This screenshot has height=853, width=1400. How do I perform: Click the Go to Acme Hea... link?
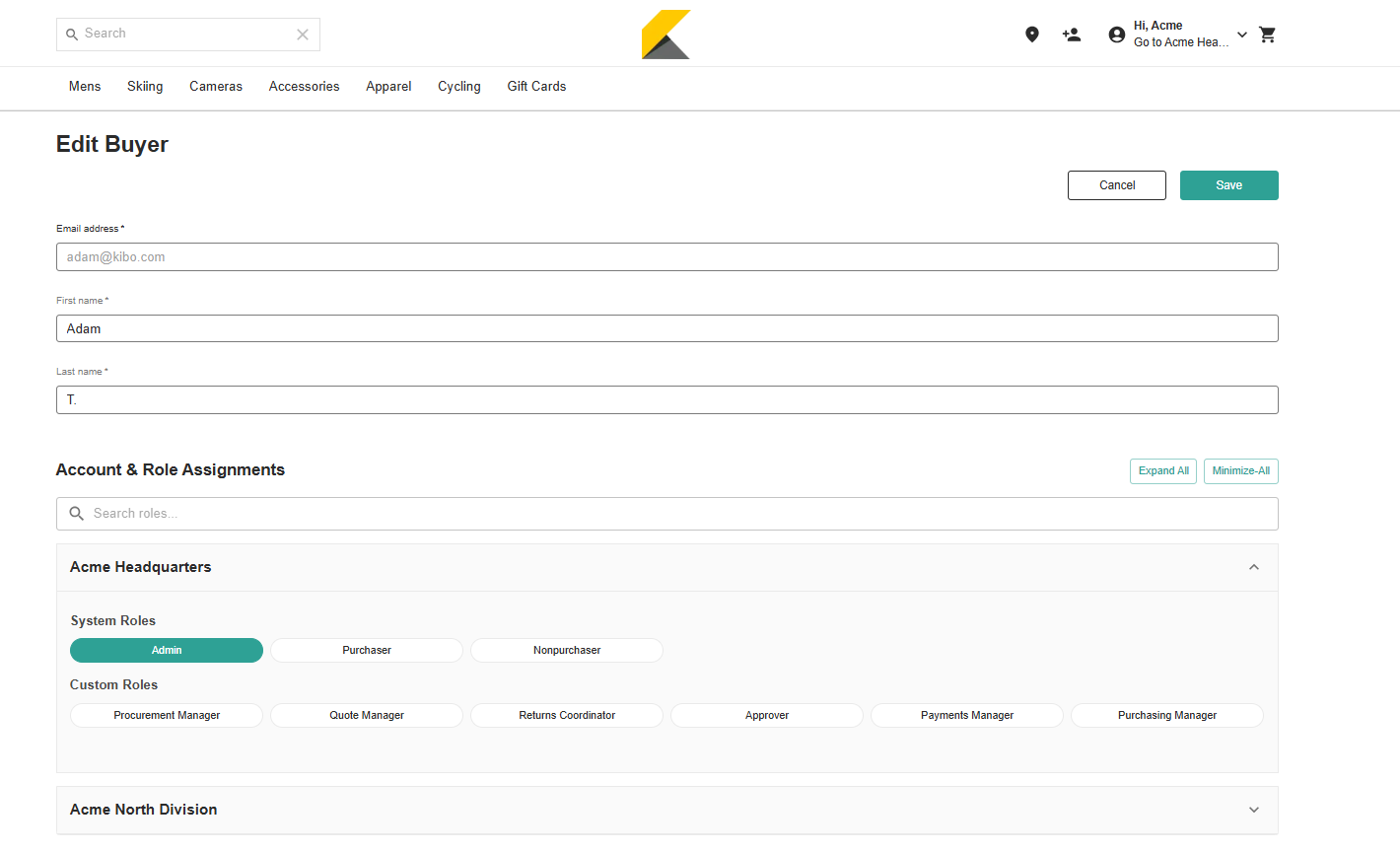click(x=1181, y=42)
